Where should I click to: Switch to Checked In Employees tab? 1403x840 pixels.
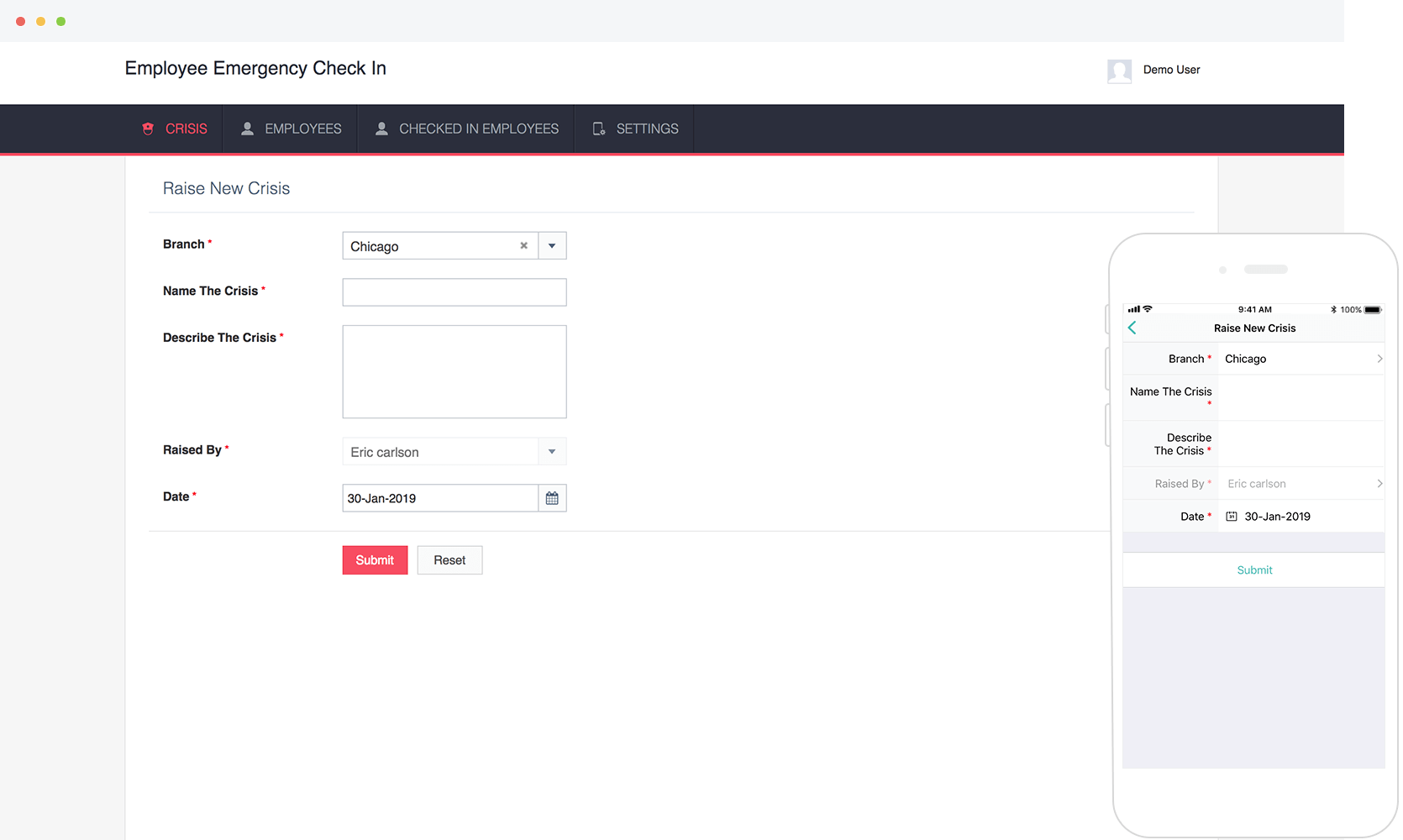(466, 129)
